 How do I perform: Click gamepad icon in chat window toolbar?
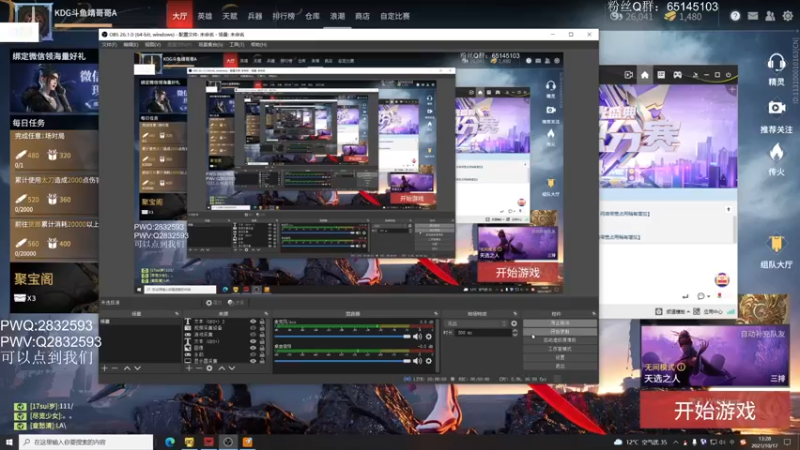677,75
